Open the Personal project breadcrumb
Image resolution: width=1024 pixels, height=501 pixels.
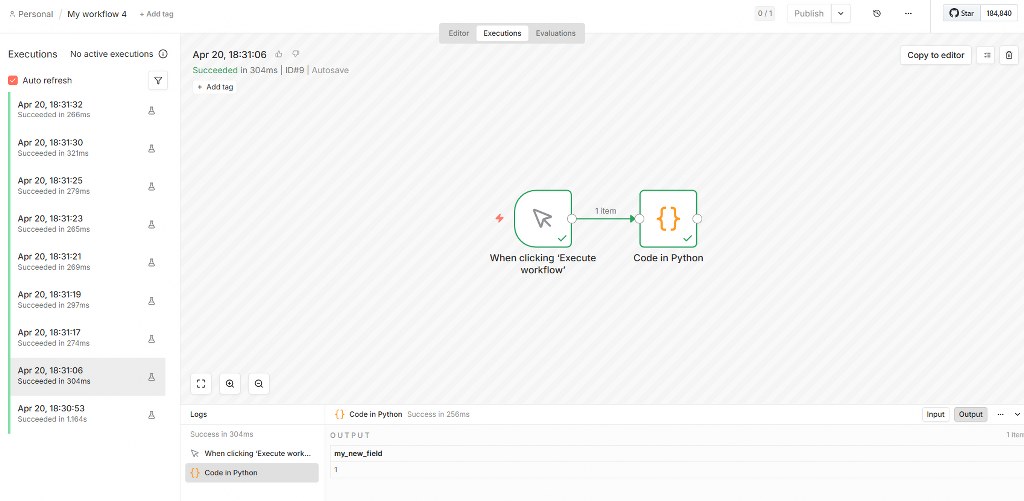point(31,14)
